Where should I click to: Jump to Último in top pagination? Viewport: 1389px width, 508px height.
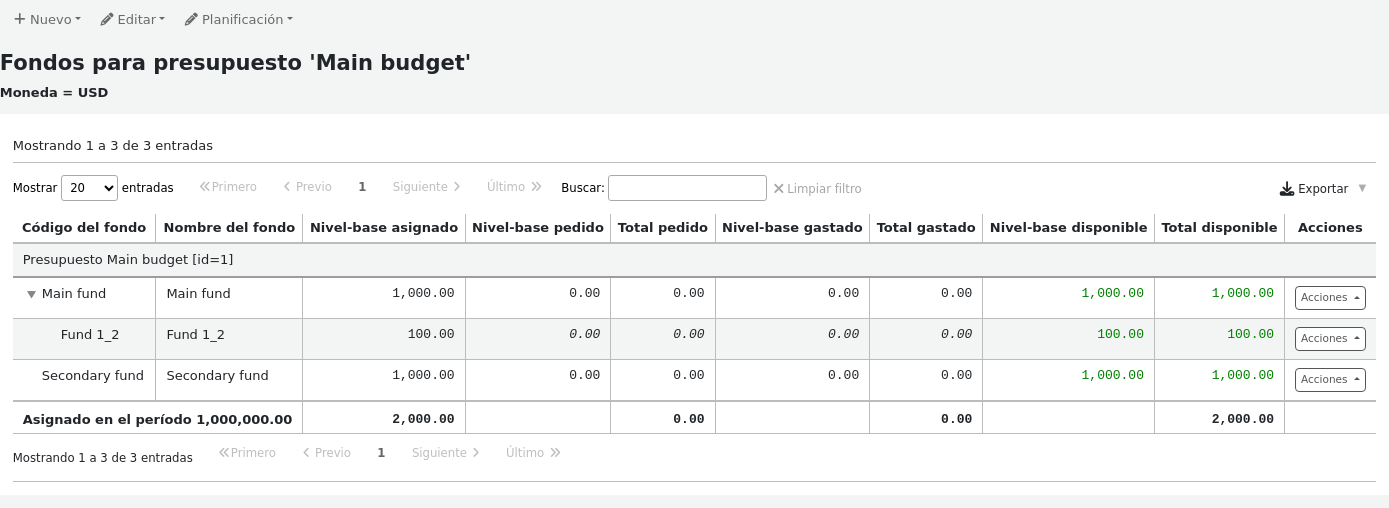click(514, 187)
